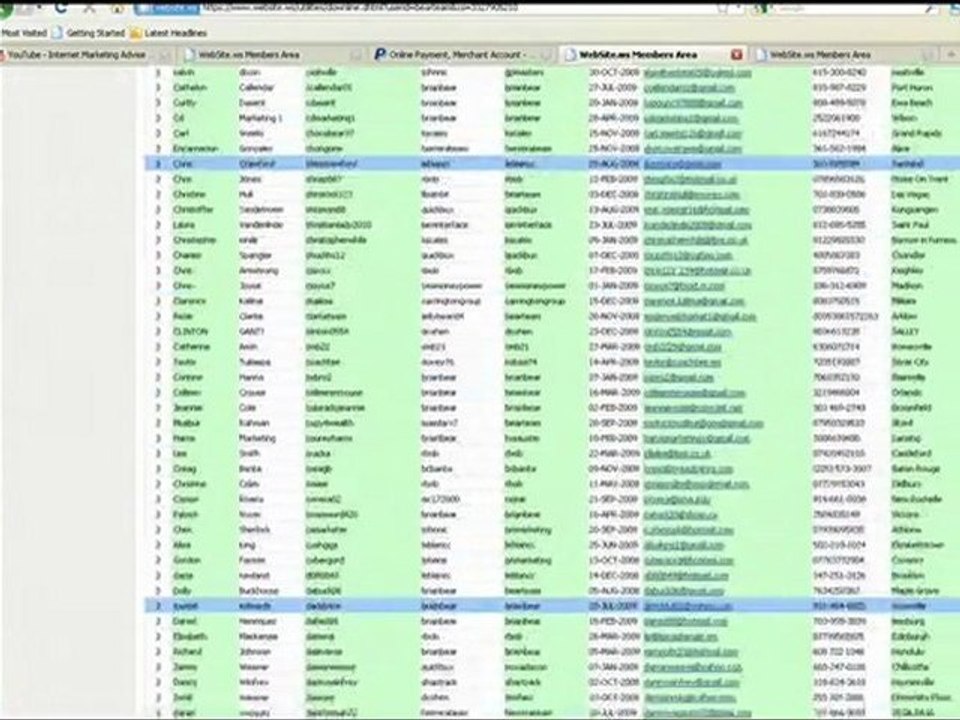Select the highlighted Chris Crawford row
The width and height of the screenshot is (960, 720).
point(551,164)
